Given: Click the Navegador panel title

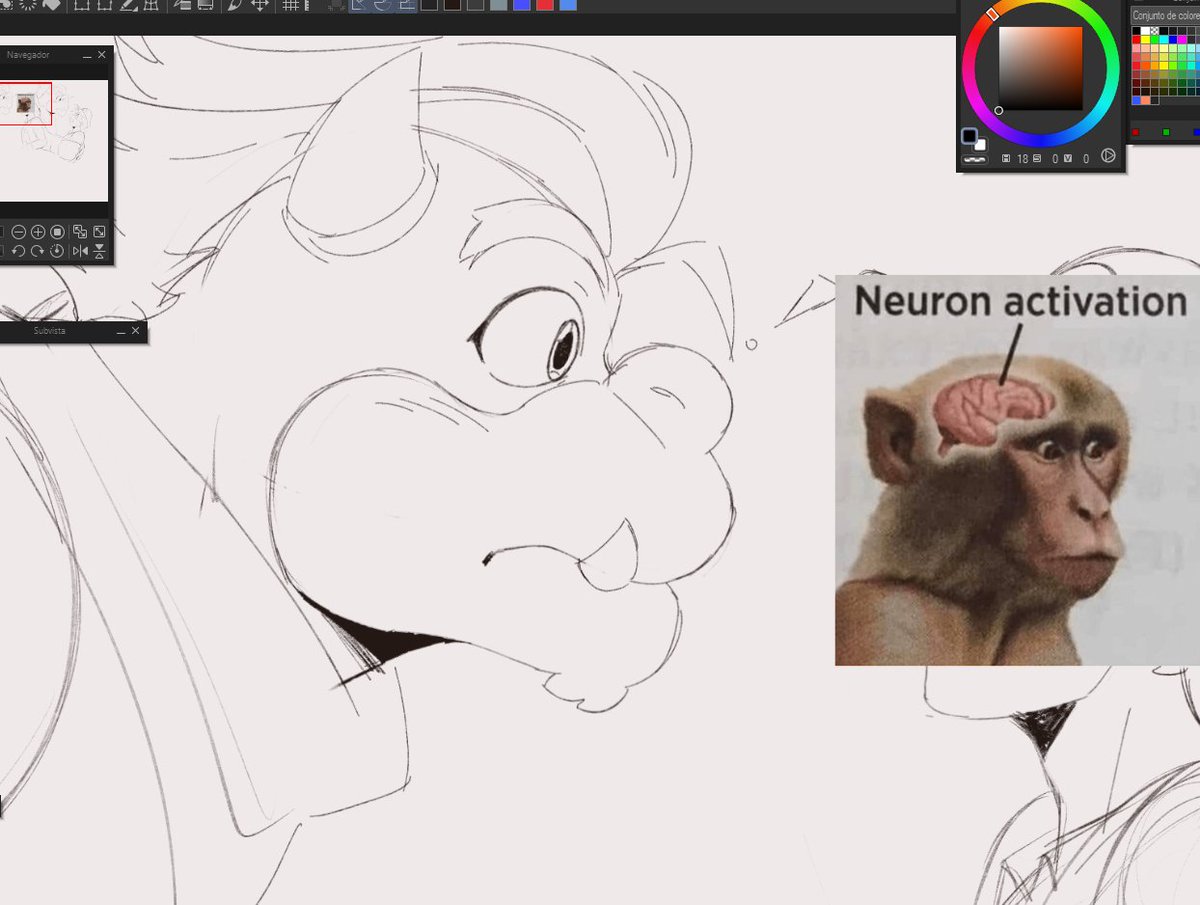Looking at the screenshot, I should (x=28, y=55).
